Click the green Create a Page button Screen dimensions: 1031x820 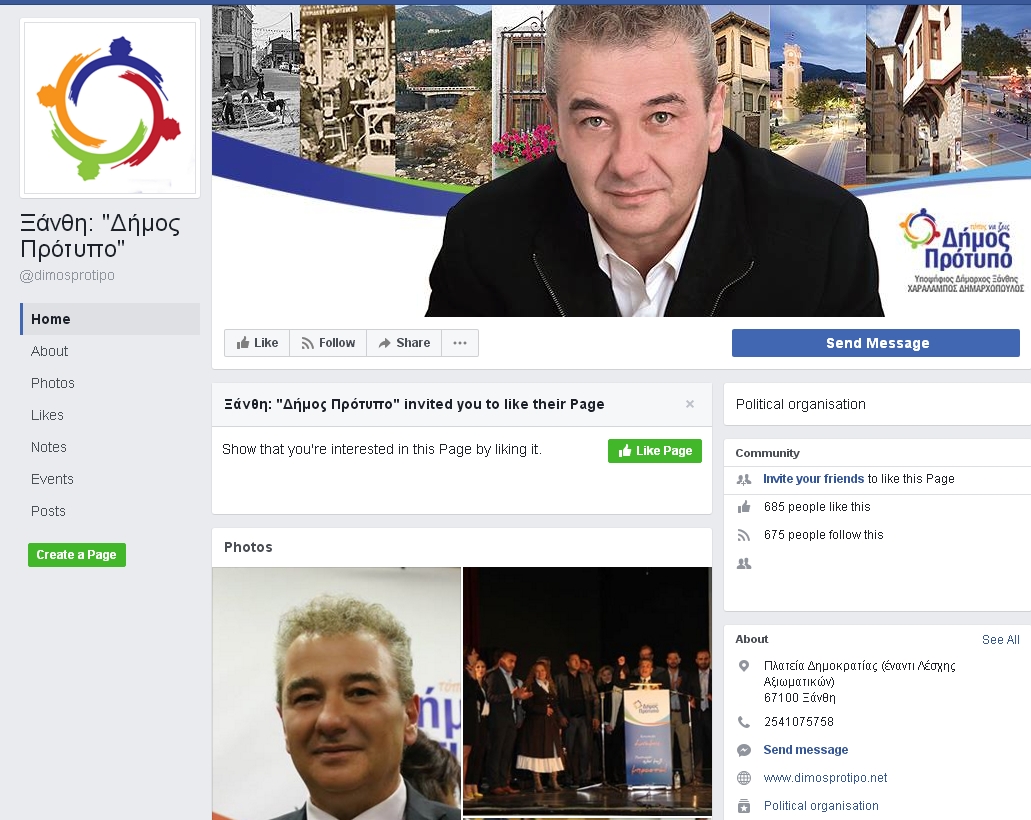pos(77,554)
